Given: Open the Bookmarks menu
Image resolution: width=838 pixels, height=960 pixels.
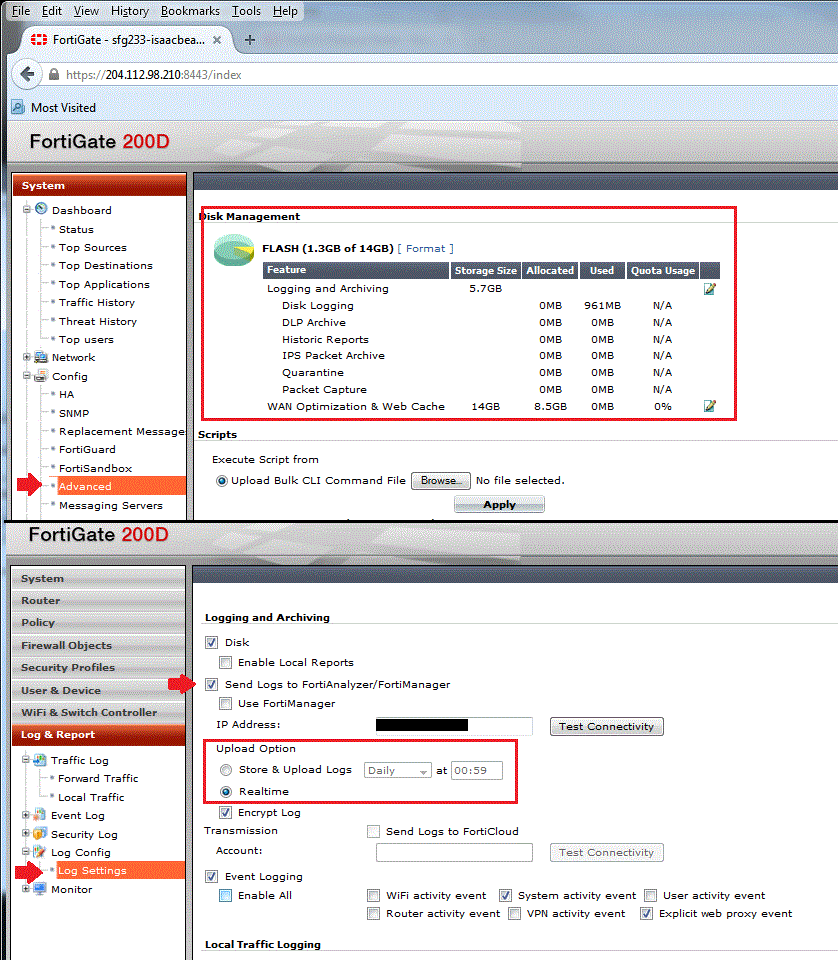Looking at the screenshot, I should pos(190,11).
